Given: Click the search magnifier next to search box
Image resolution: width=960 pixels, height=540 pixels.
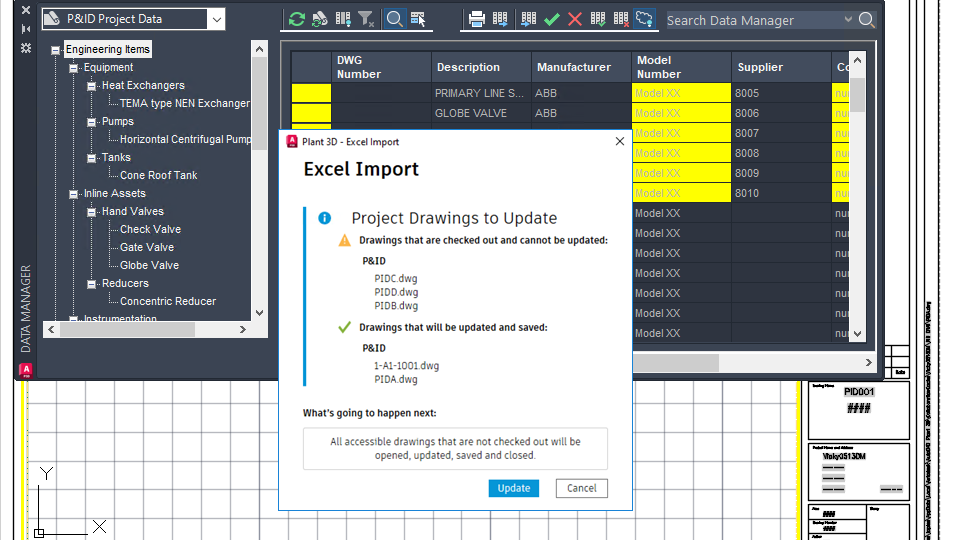Looking at the screenshot, I should pos(866,20).
